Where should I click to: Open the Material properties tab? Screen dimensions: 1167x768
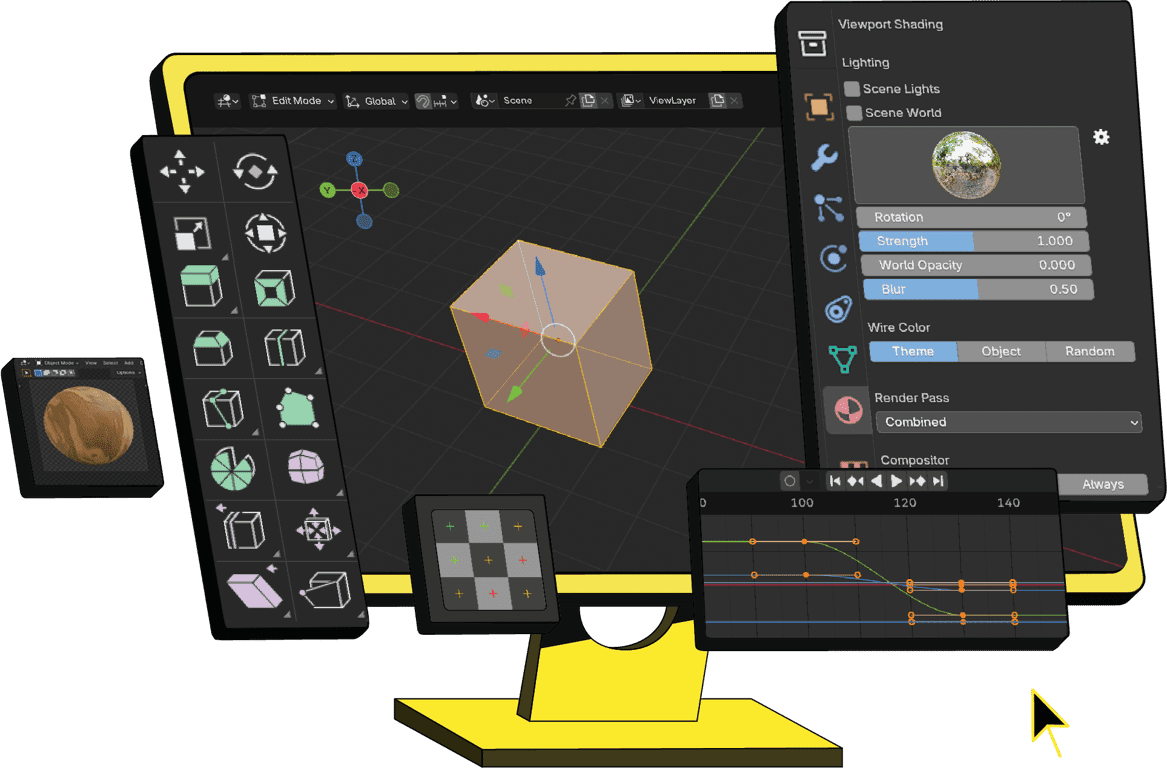coord(847,410)
